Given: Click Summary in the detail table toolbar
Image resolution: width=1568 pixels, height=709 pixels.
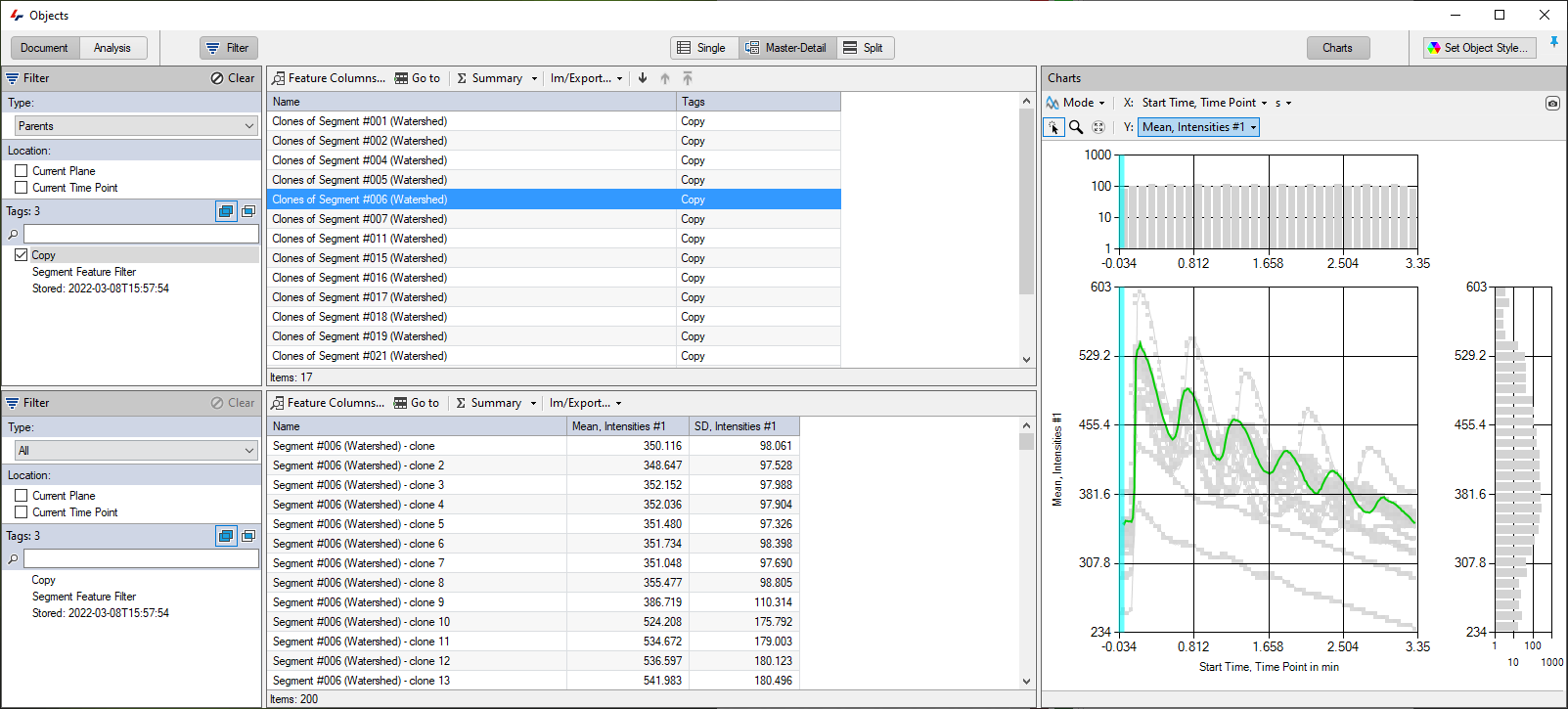Looking at the screenshot, I should click(488, 403).
